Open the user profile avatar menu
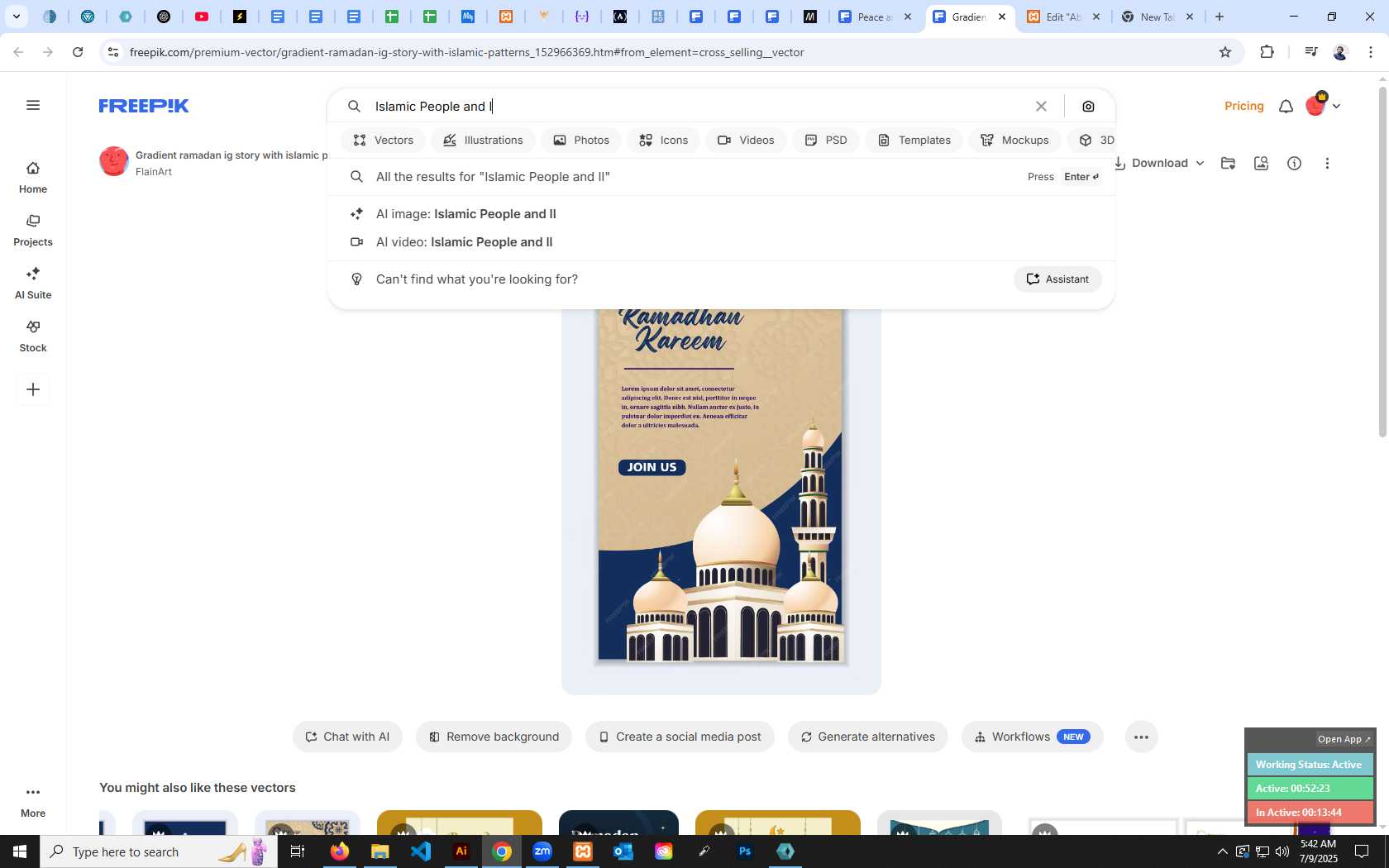 (1322, 105)
